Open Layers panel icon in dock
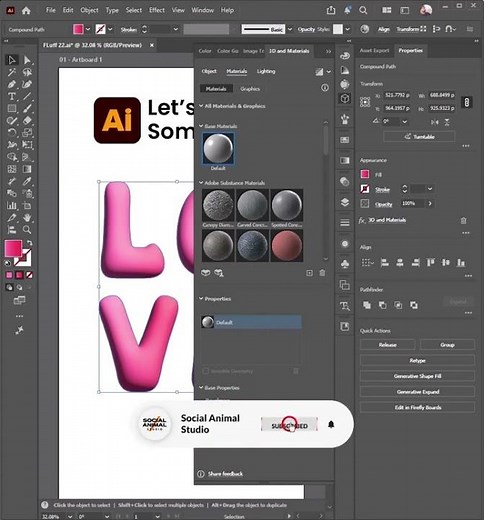This screenshot has height=520, width=484. coord(345,202)
